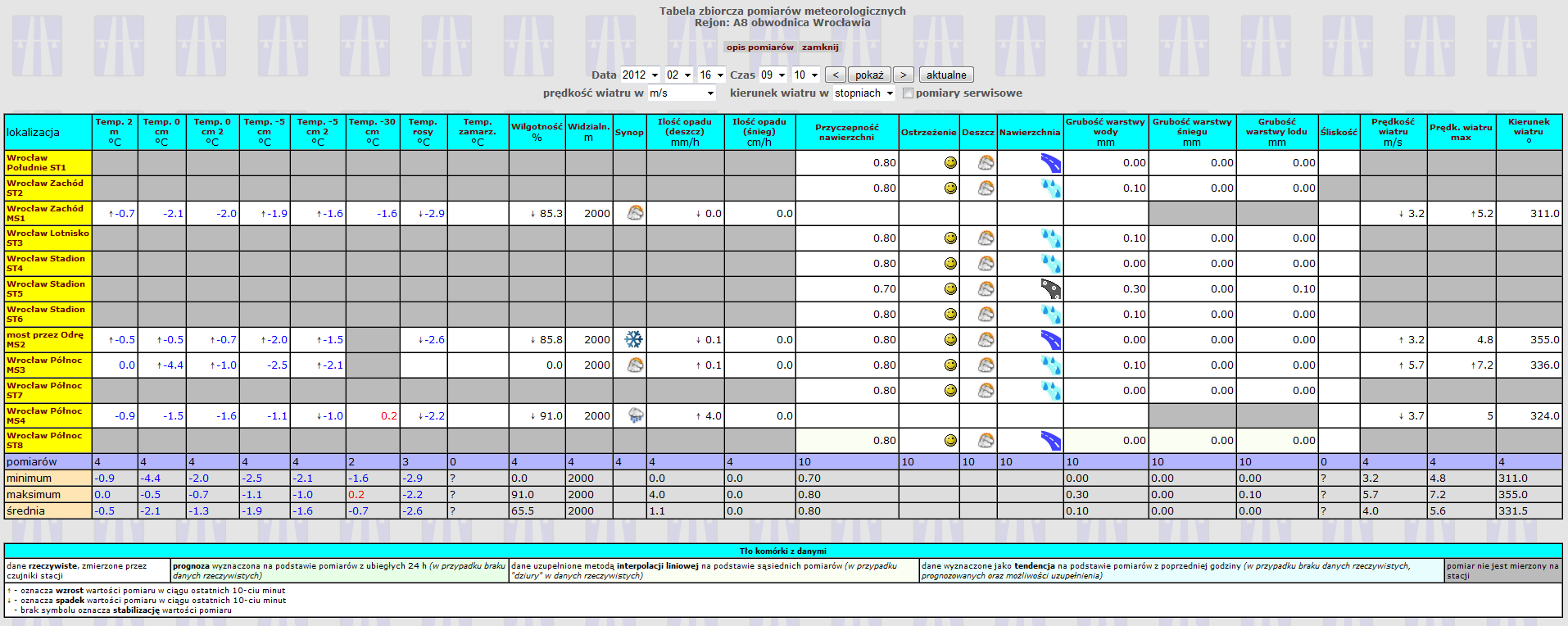Click the 311.0 wind direction value

(x=1544, y=213)
